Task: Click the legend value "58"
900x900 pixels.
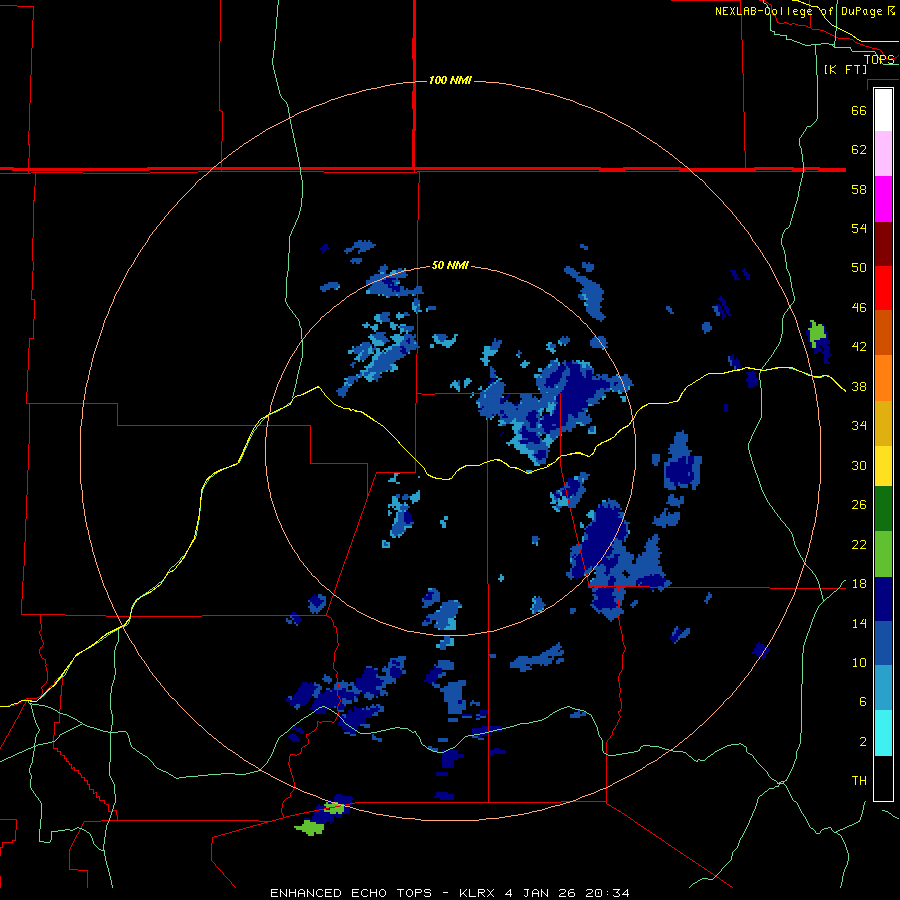Action: point(859,189)
